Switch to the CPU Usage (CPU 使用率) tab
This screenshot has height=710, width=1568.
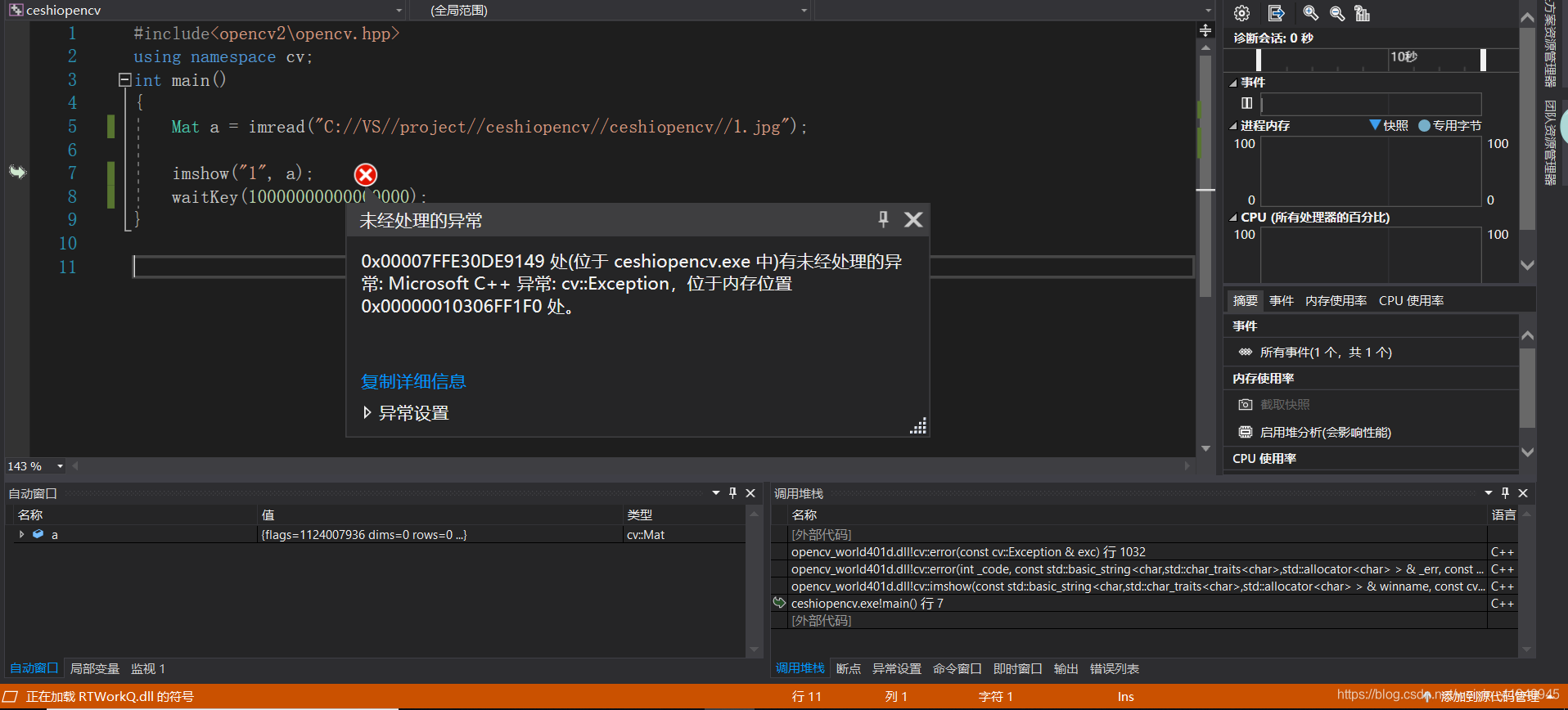1411,301
